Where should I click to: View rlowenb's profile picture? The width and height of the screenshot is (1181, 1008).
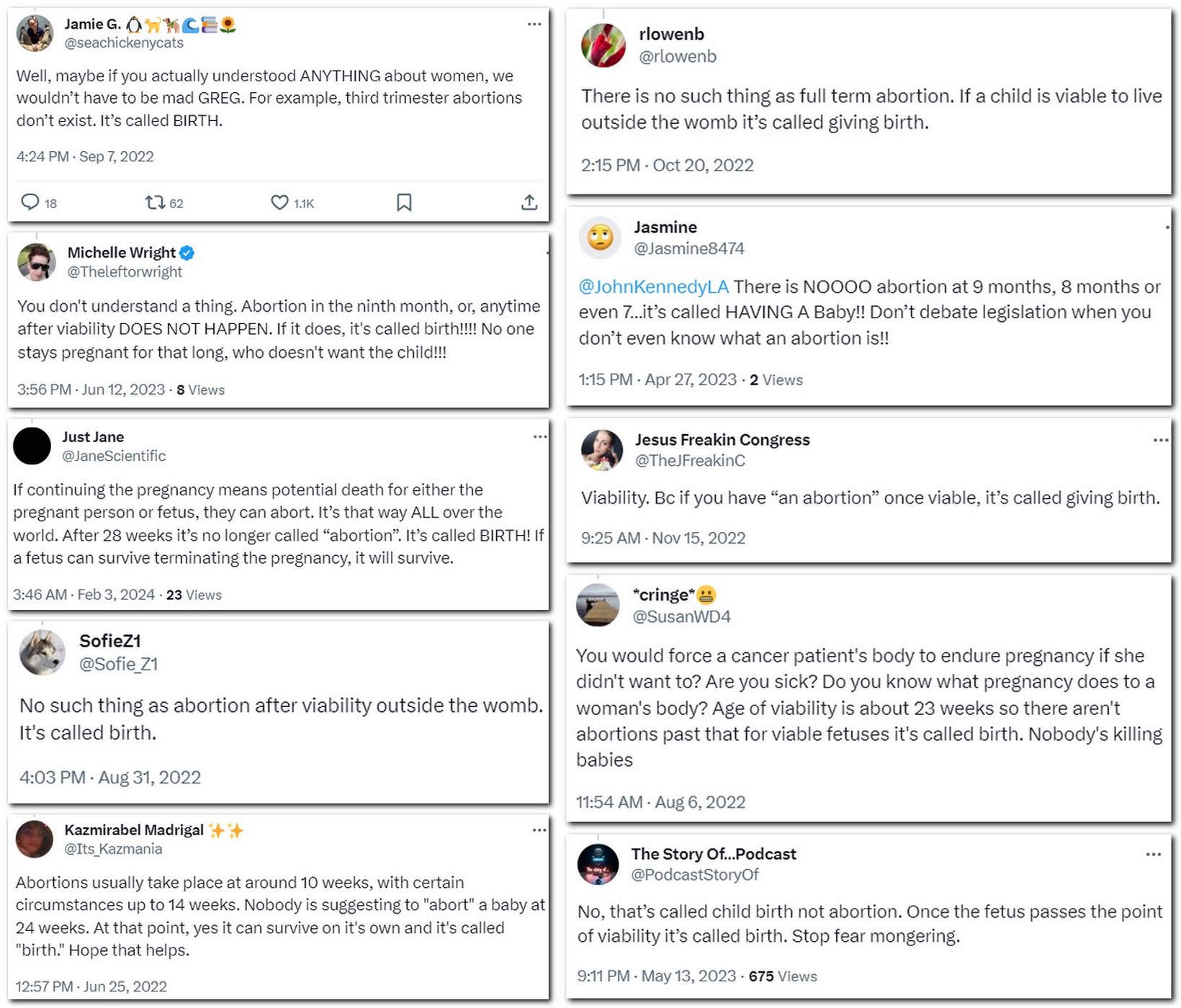[x=603, y=45]
